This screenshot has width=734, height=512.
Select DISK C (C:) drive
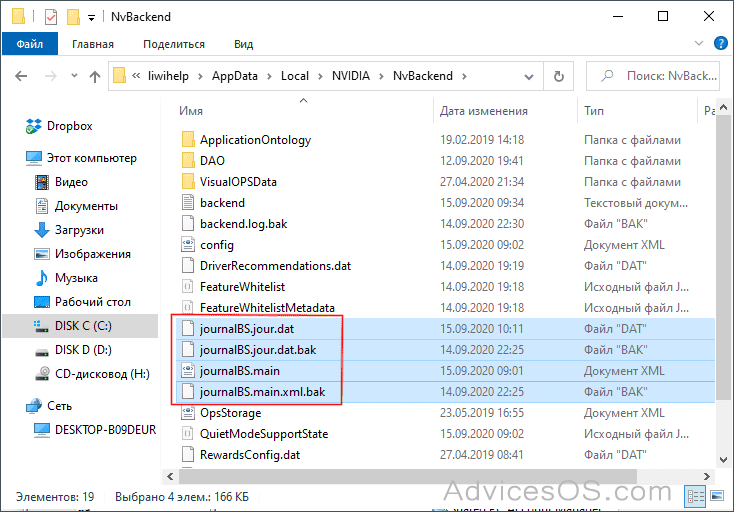[81, 326]
